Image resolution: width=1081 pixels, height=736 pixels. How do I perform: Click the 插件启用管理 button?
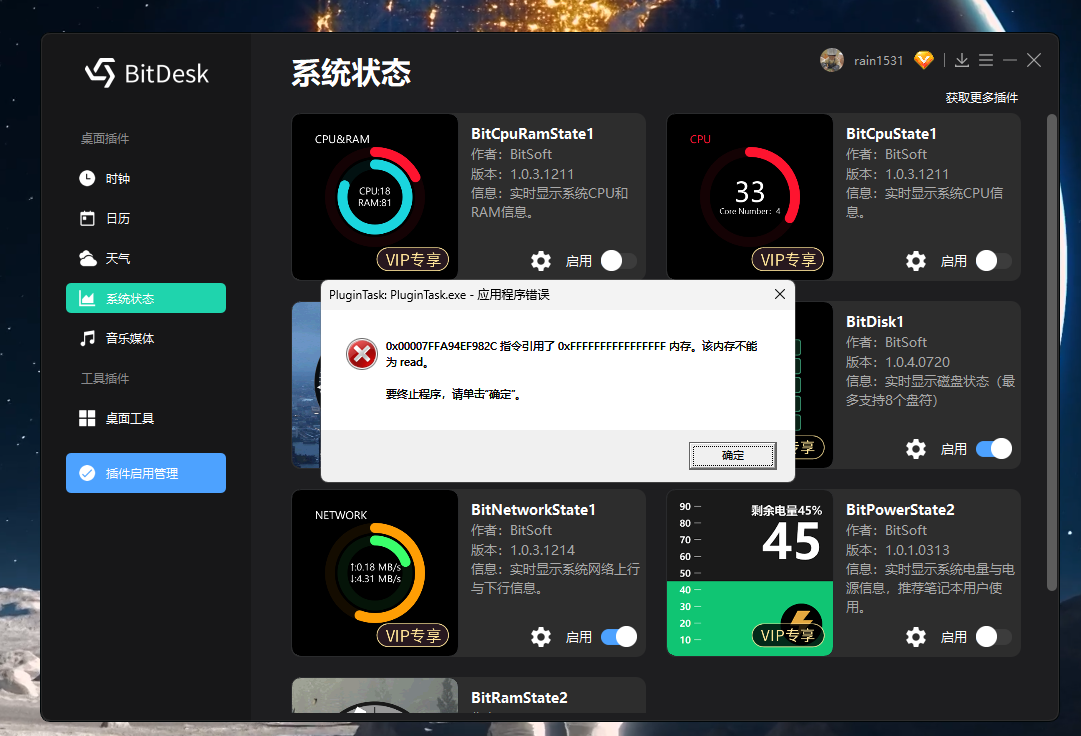click(x=145, y=473)
